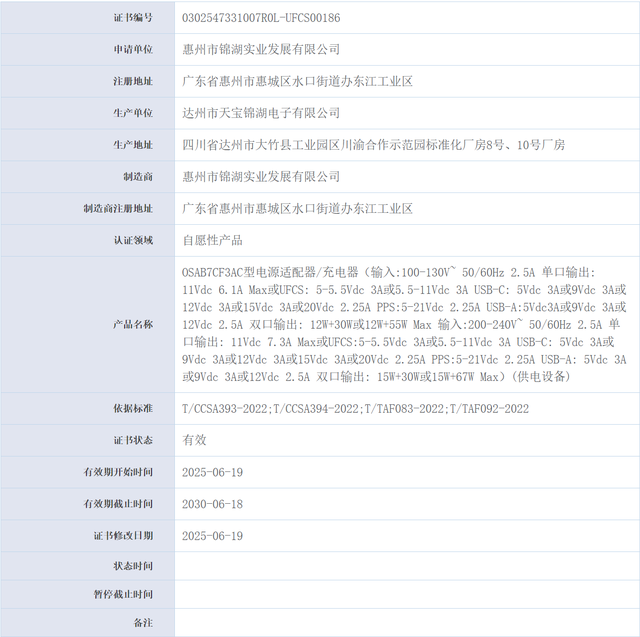Click the 申请单位 label
The width and height of the screenshot is (640, 637).
133,49
